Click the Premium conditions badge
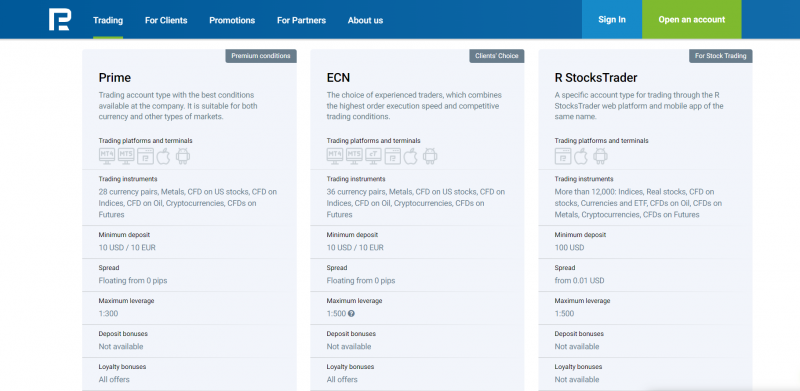This screenshot has width=800, height=391. point(261,56)
